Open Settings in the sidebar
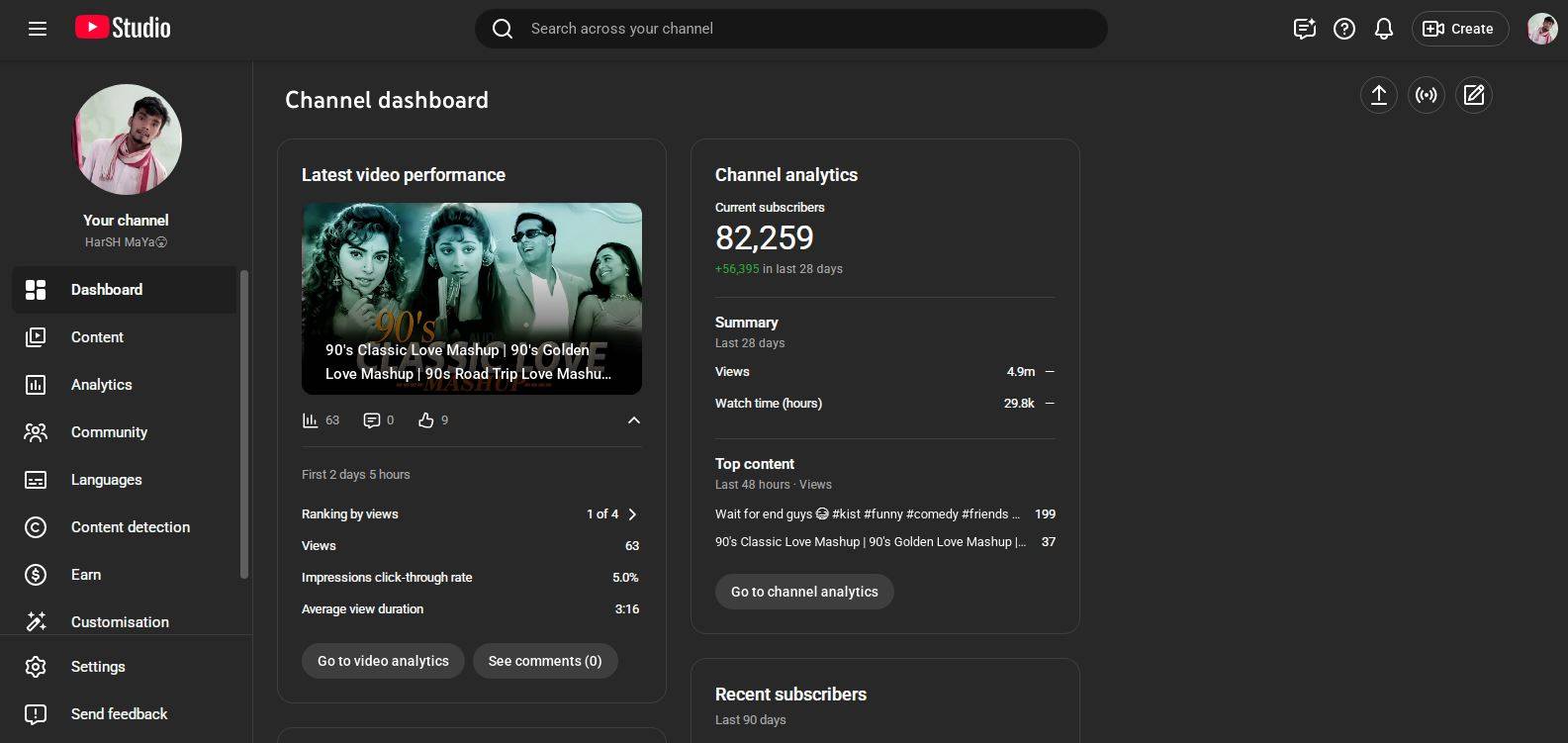Viewport: 1568px width, 743px height. [x=98, y=667]
